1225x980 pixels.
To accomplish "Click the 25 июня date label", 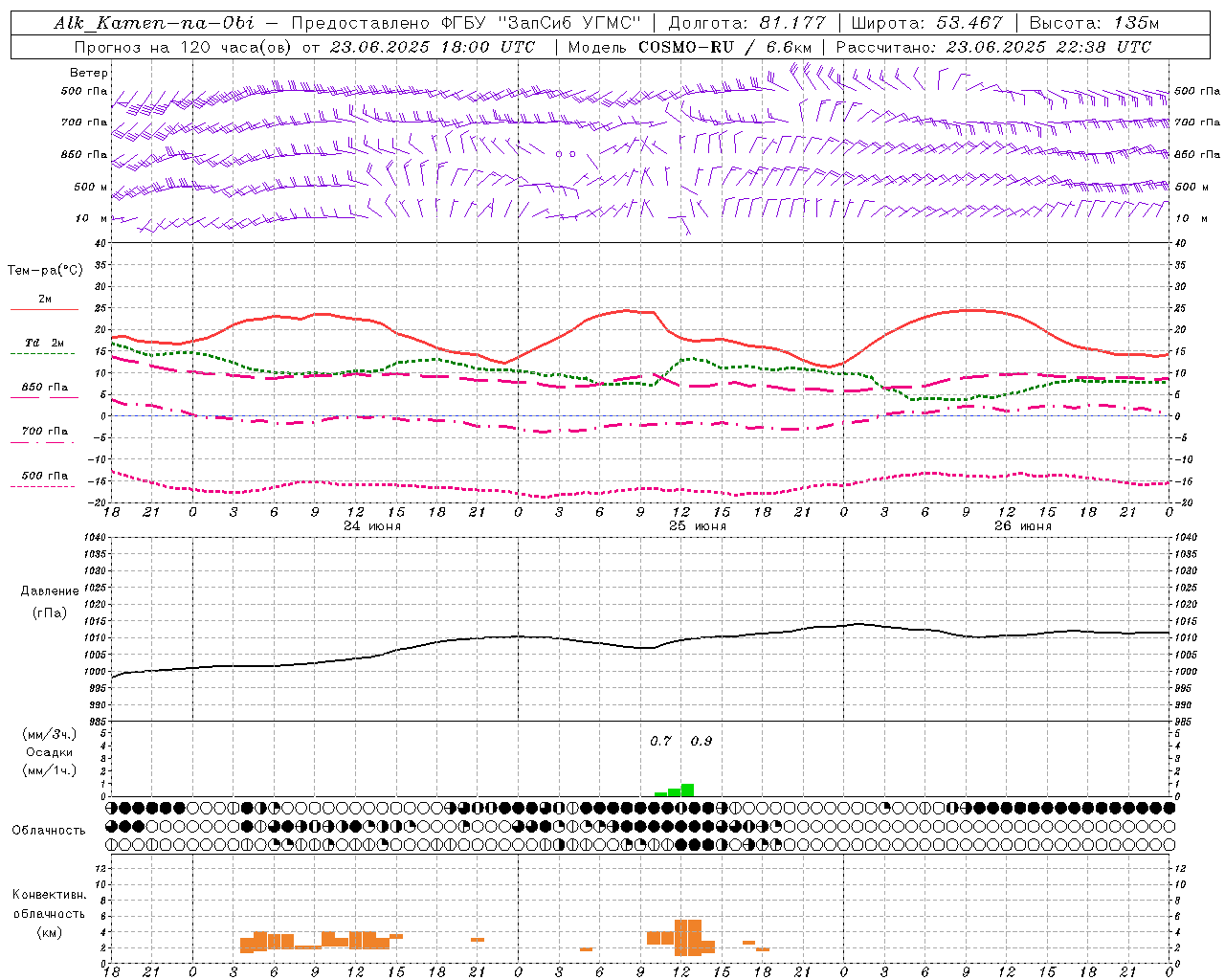I will 698,525.
